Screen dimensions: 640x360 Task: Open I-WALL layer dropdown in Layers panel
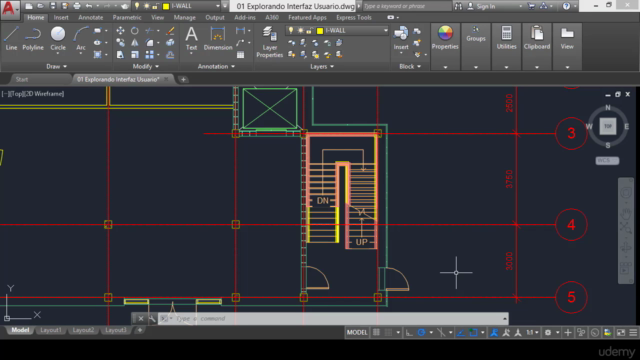coord(385,31)
